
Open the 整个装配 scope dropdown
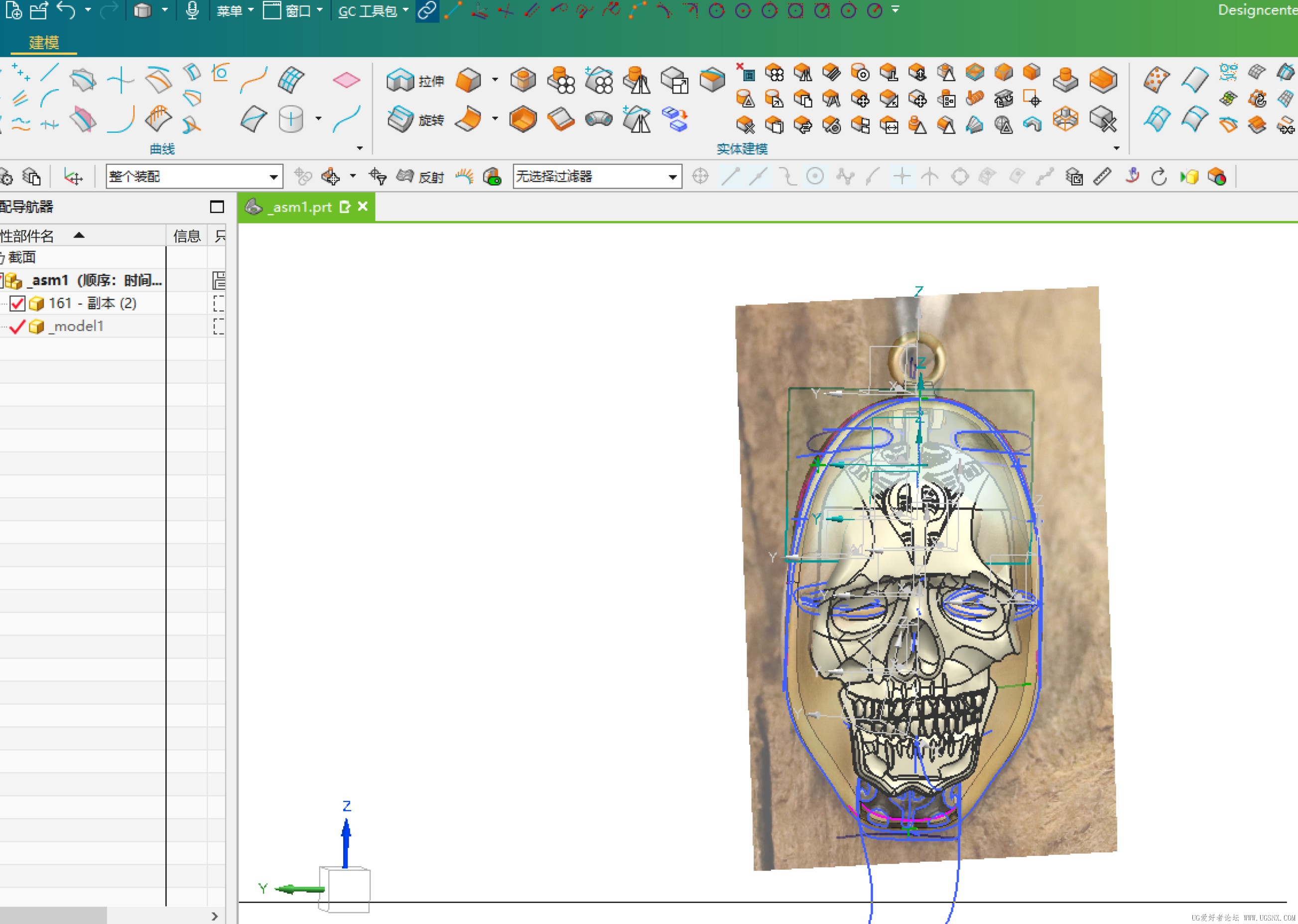pos(273,177)
